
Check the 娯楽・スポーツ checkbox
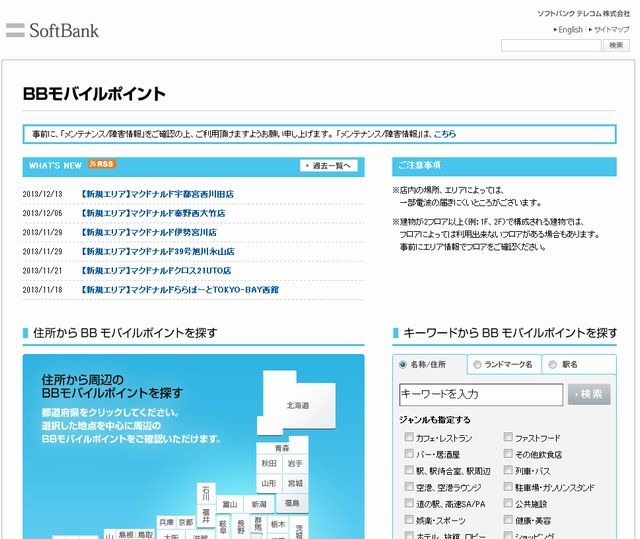[409, 519]
